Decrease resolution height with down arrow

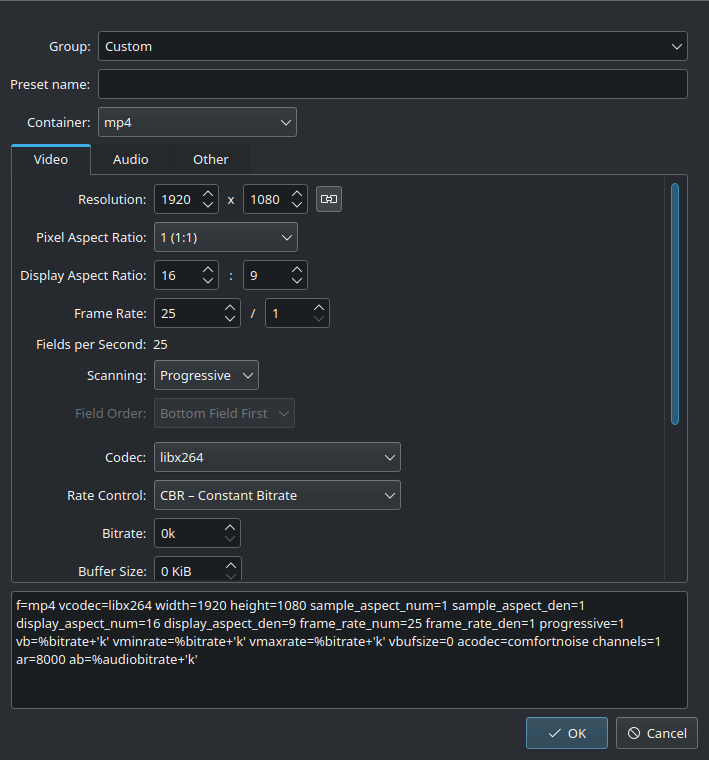(x=297, y=205)
